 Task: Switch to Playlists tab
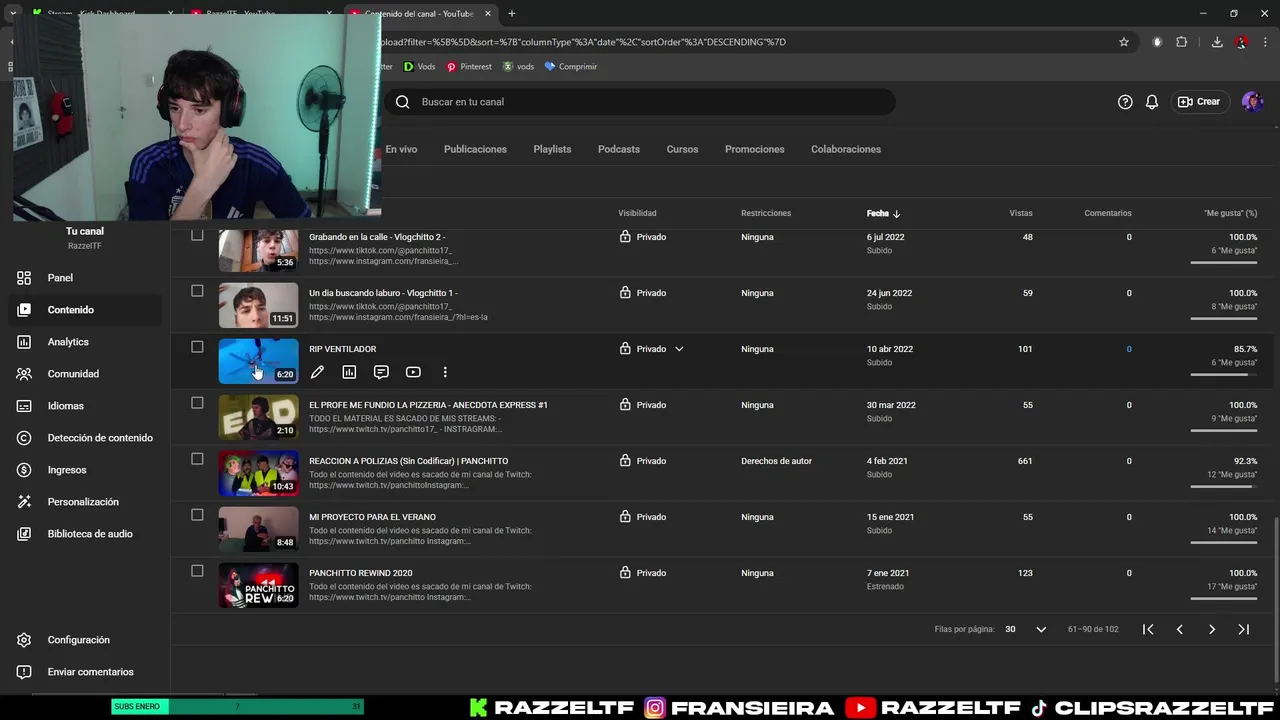552,149
